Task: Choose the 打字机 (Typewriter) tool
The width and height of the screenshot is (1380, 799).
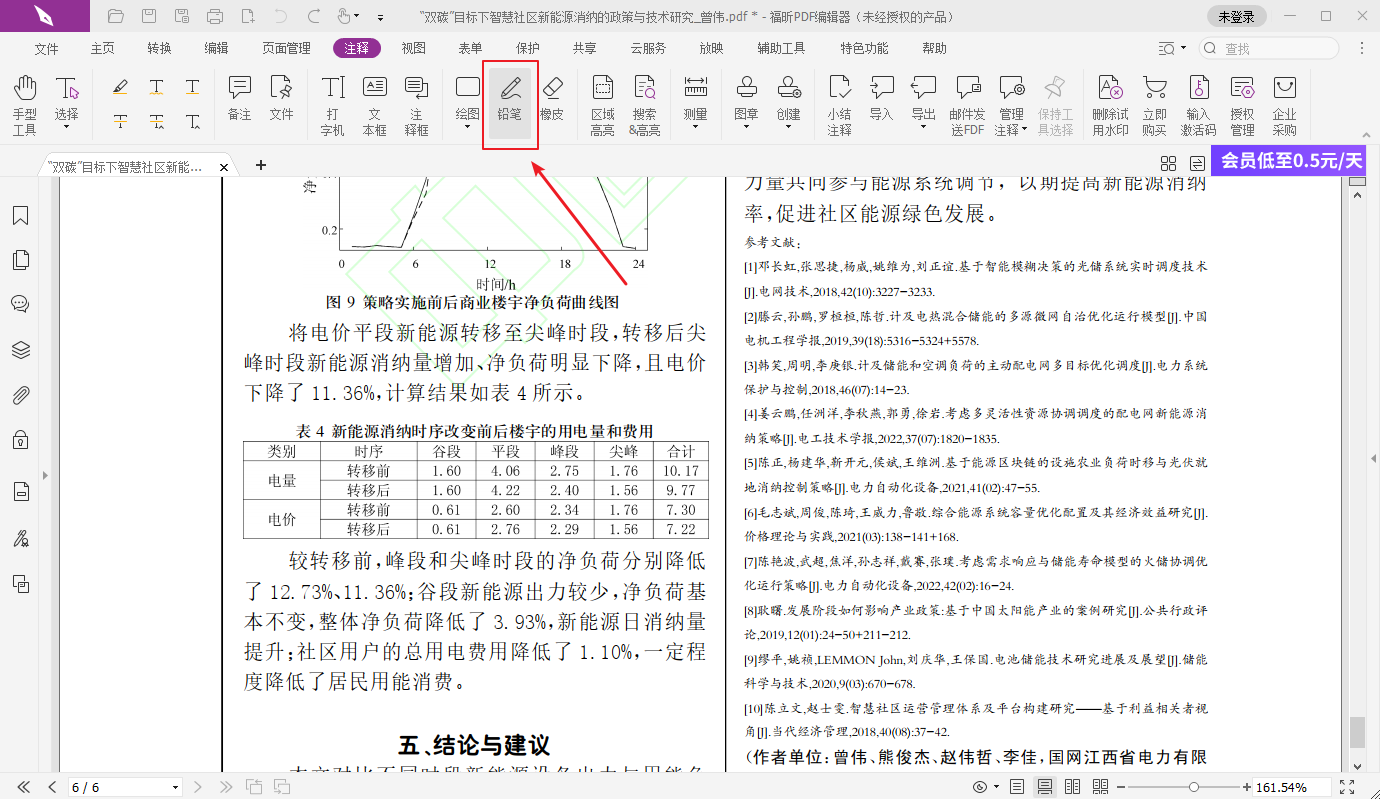Action: tap(332, 104)
